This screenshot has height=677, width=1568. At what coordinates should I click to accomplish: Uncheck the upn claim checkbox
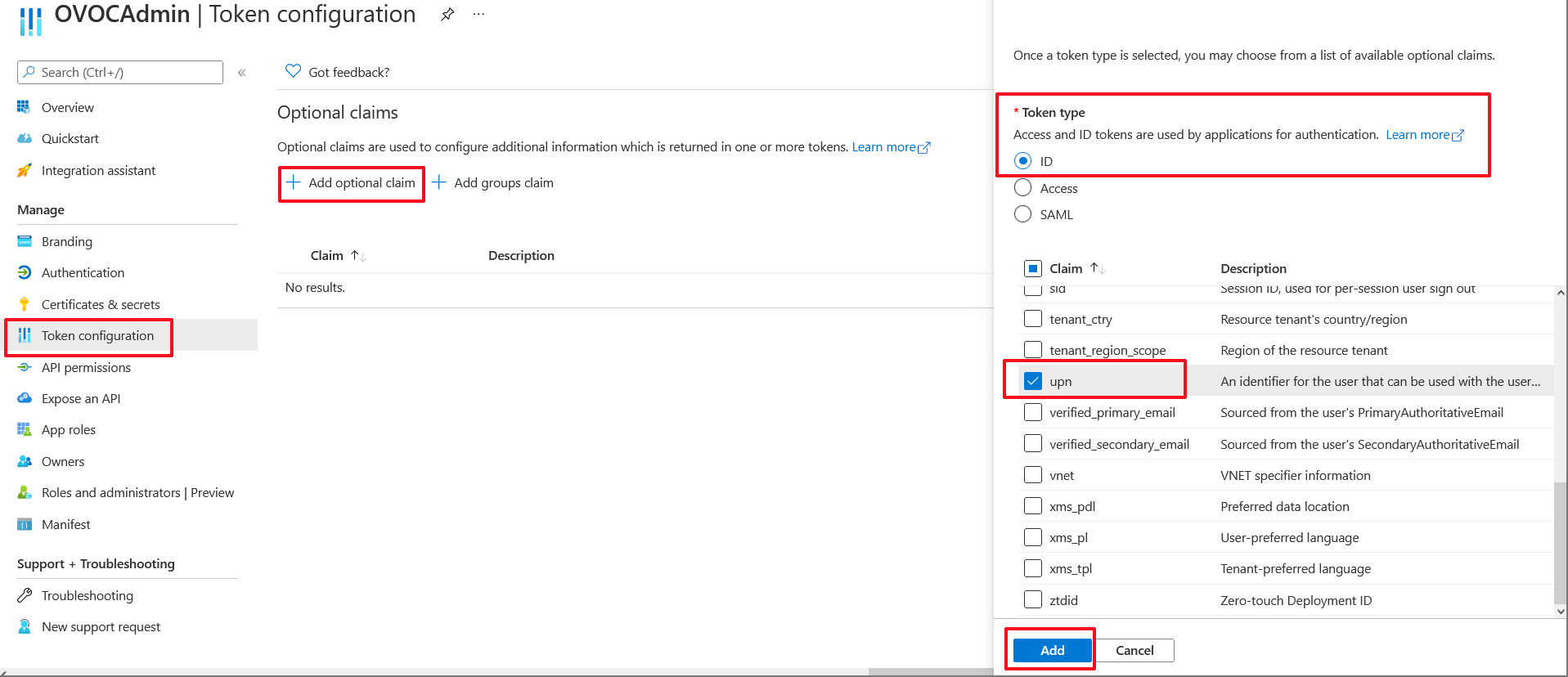(1033, 381)
